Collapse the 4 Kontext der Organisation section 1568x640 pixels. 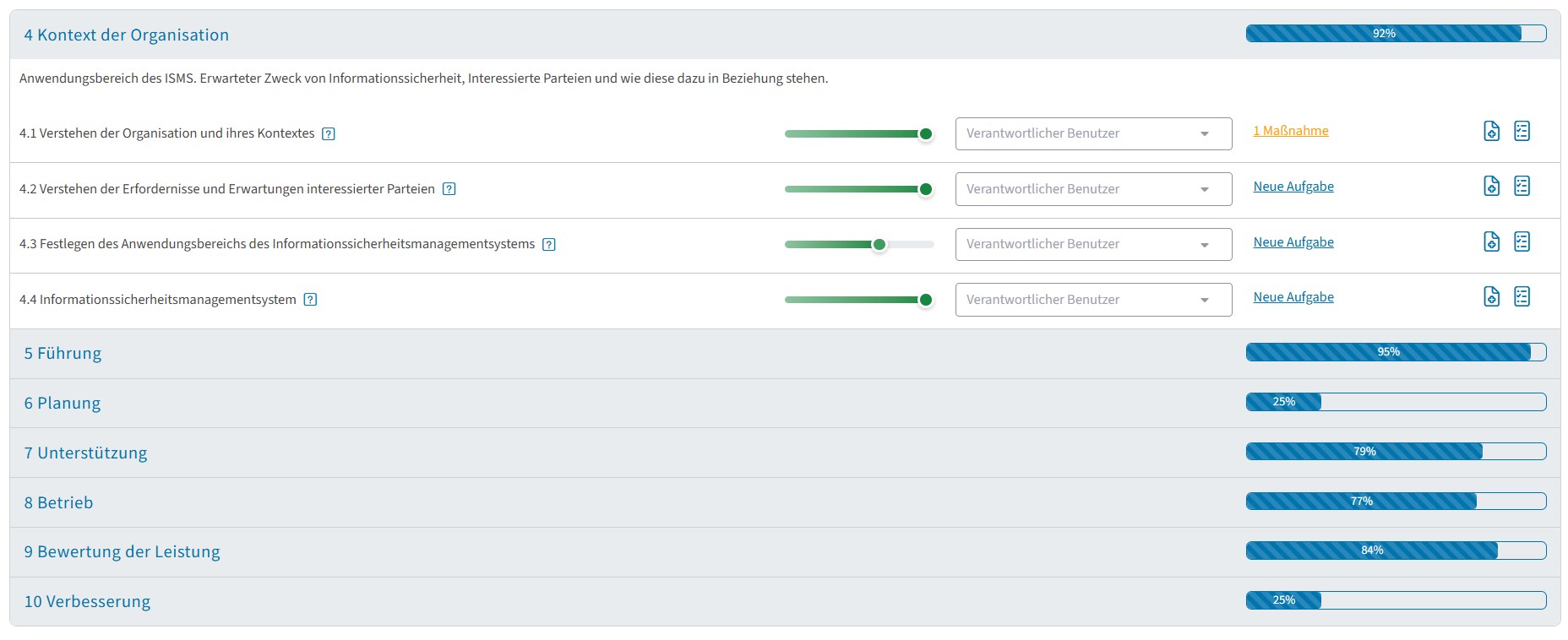tap(126, 35)
